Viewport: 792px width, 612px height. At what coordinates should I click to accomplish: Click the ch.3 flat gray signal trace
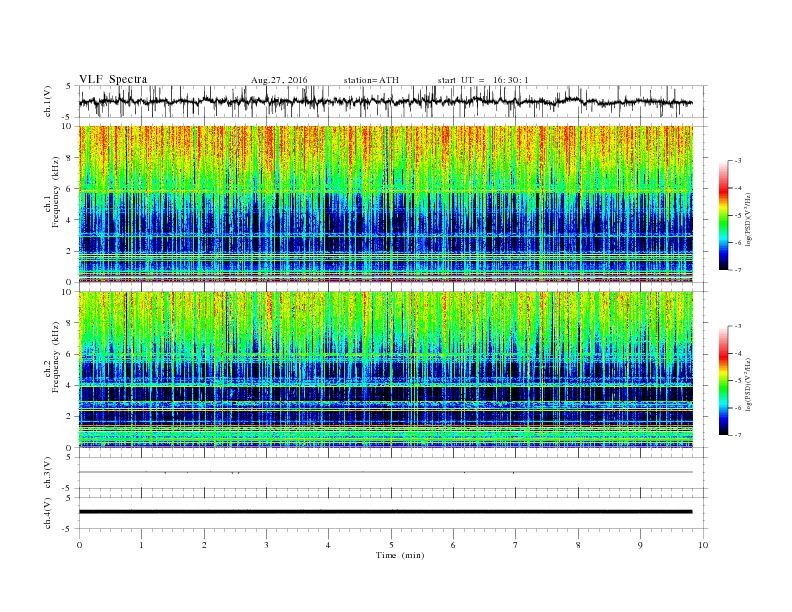pyautogui.click(x=385, y=472)
